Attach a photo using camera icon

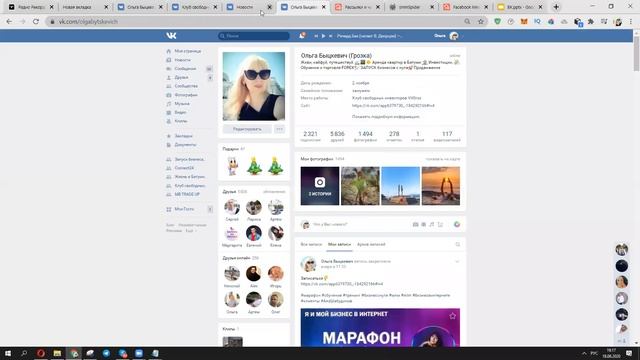pos(416,224)
